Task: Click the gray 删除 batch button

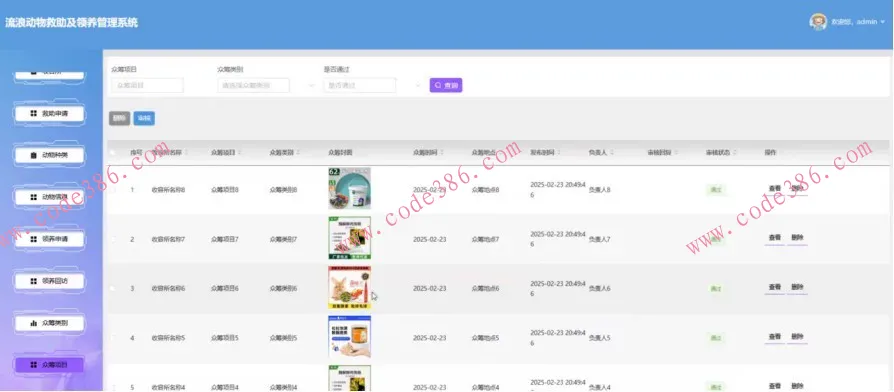Action: (119, 119)
